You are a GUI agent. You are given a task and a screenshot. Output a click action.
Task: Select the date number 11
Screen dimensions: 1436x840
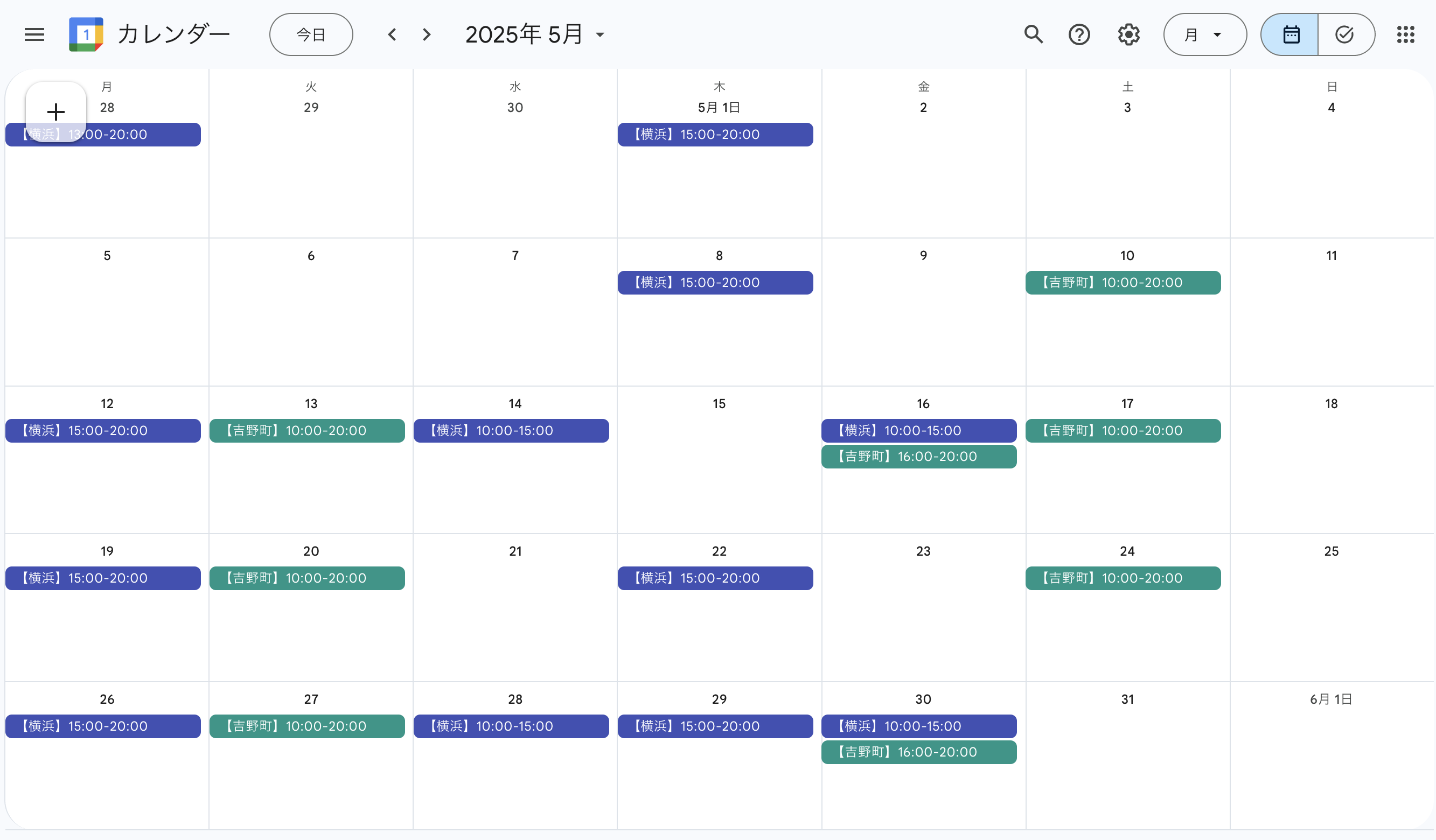coord(1331,256)
